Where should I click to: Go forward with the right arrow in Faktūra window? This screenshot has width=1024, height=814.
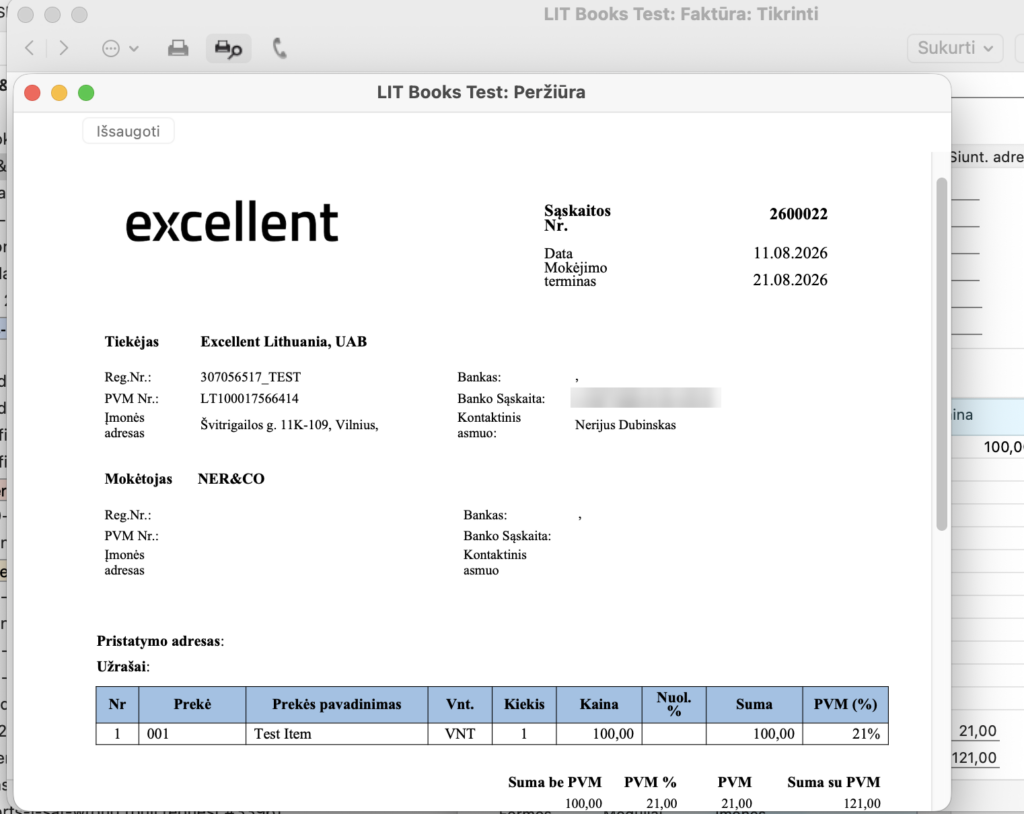(63, 48)
